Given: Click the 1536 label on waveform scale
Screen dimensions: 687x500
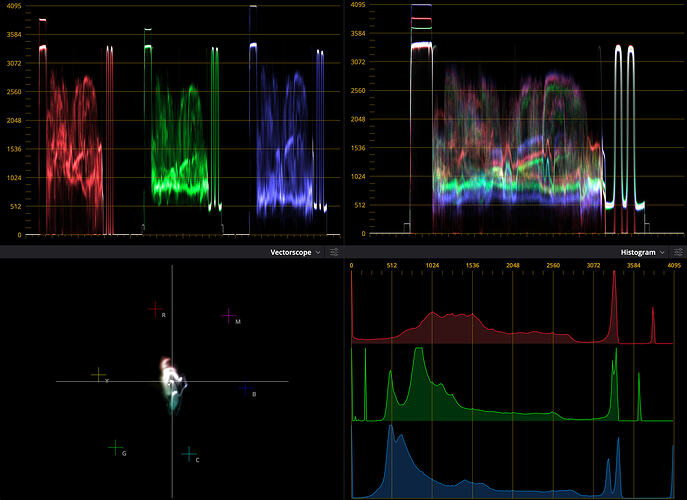Looking at the screenshot, I should click(x=358, y=148).
